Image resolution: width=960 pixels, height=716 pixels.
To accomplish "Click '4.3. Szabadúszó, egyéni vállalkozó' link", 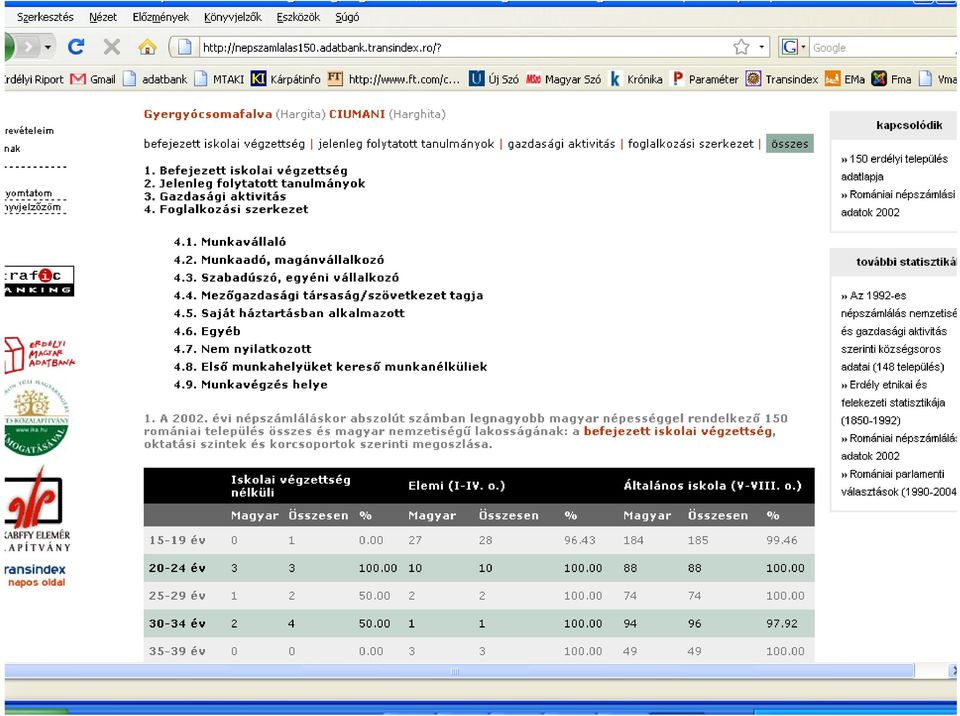I will 286,277.
